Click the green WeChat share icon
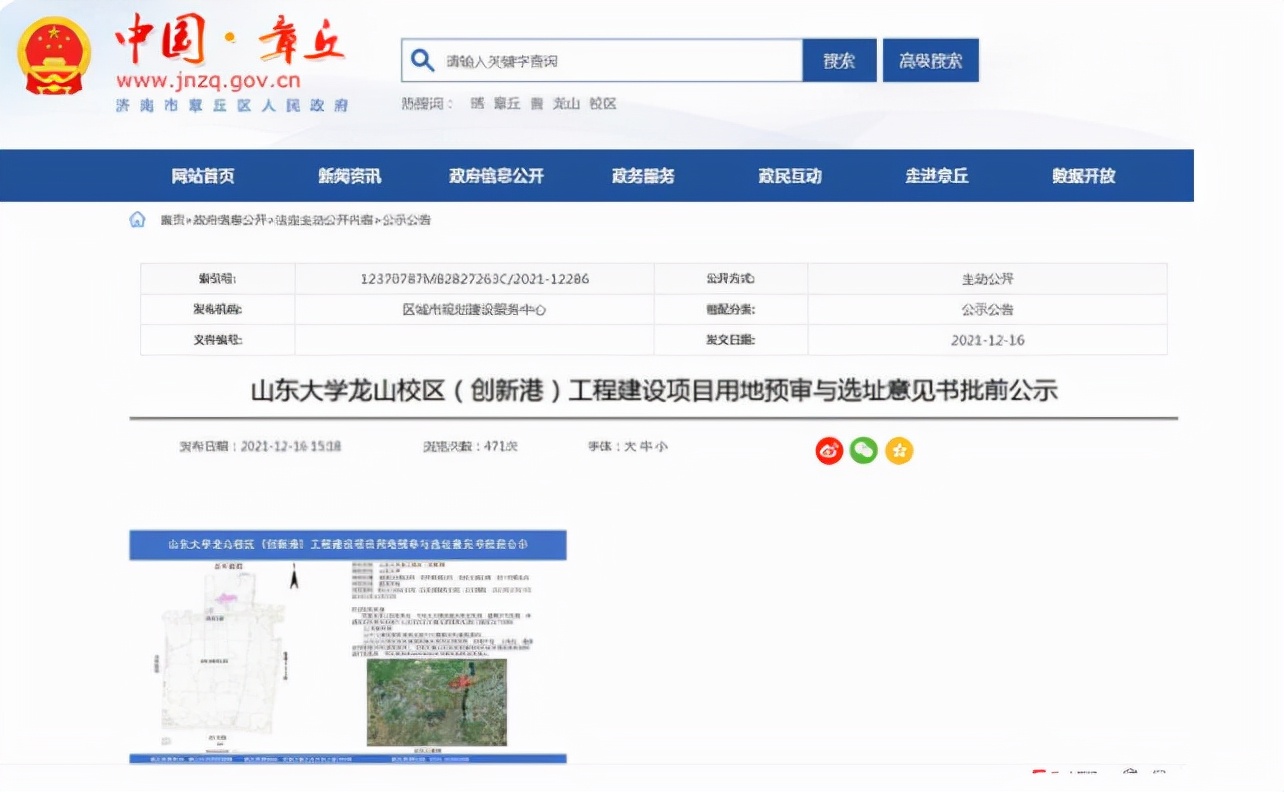 point(863,450)
